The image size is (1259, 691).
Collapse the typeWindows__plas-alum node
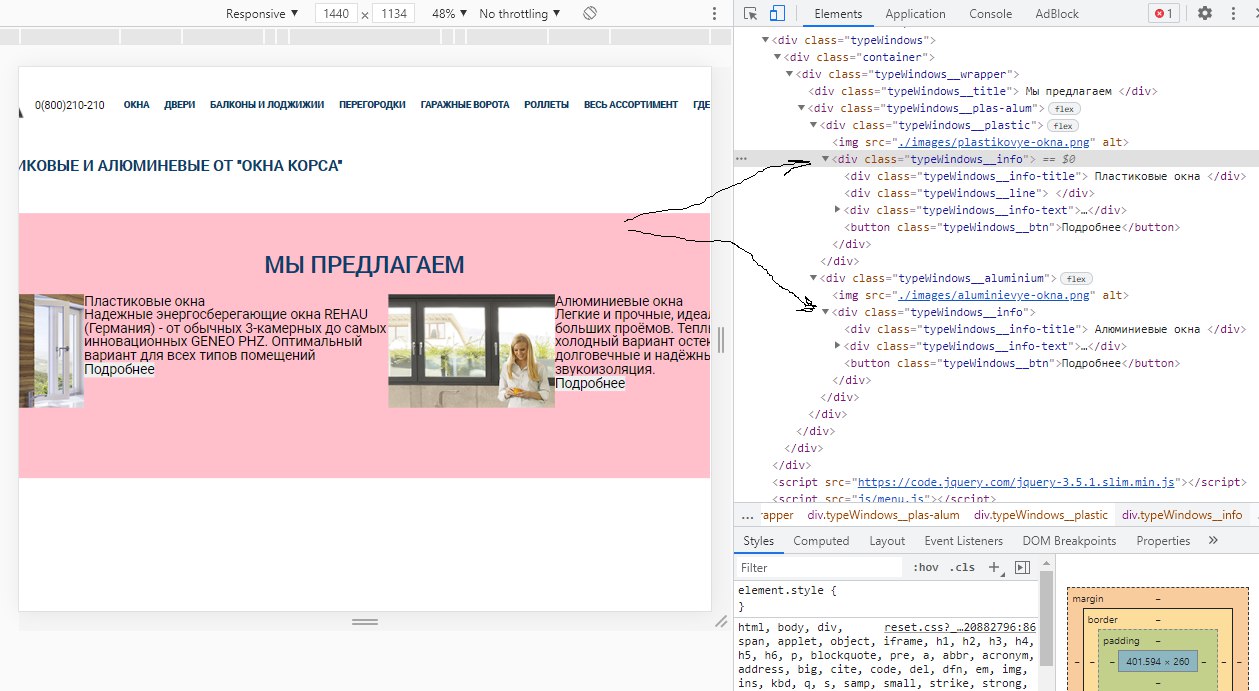pos(802,108)
